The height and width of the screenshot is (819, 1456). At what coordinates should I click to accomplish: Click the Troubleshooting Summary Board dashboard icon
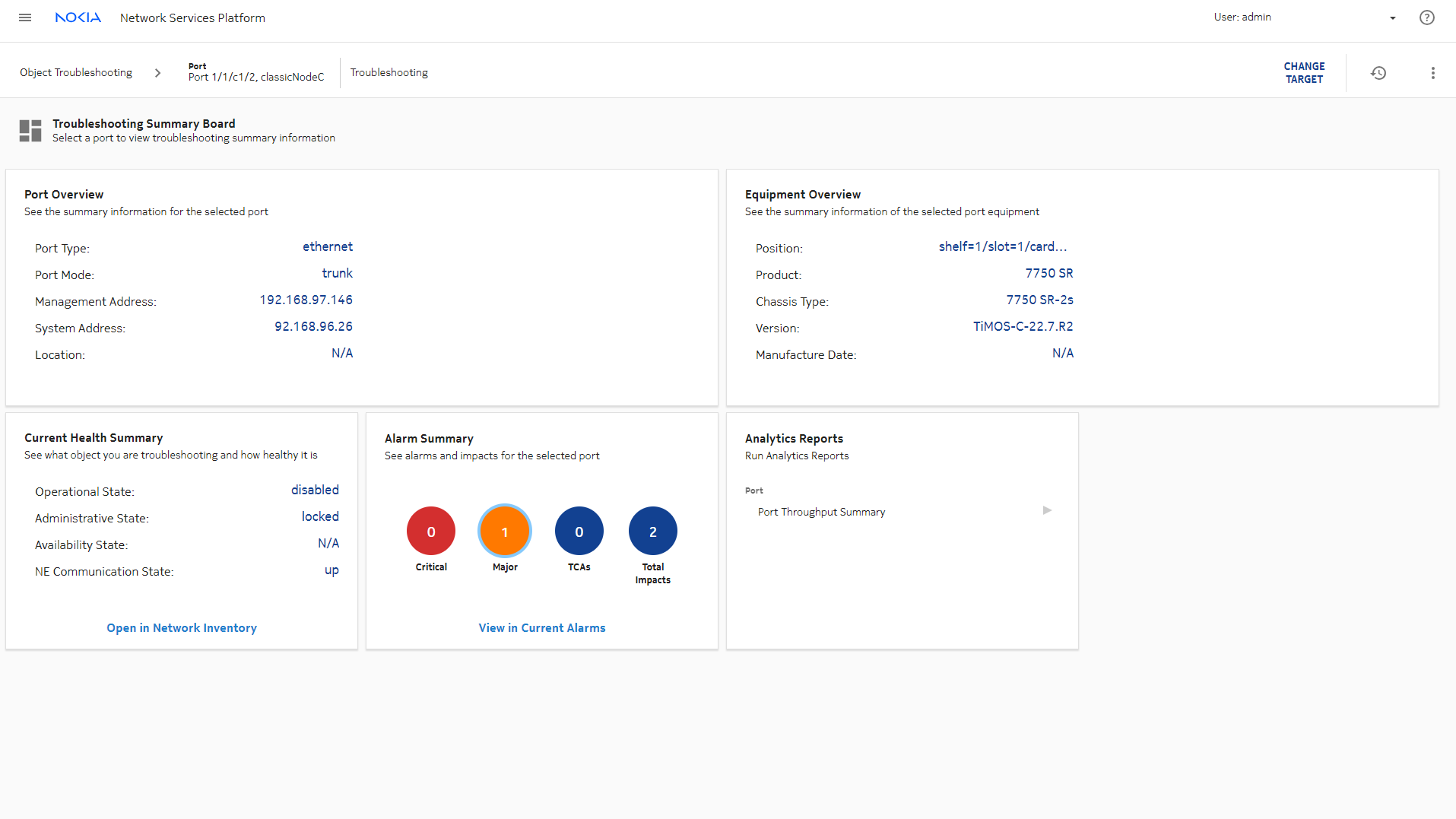pos(30,131)
